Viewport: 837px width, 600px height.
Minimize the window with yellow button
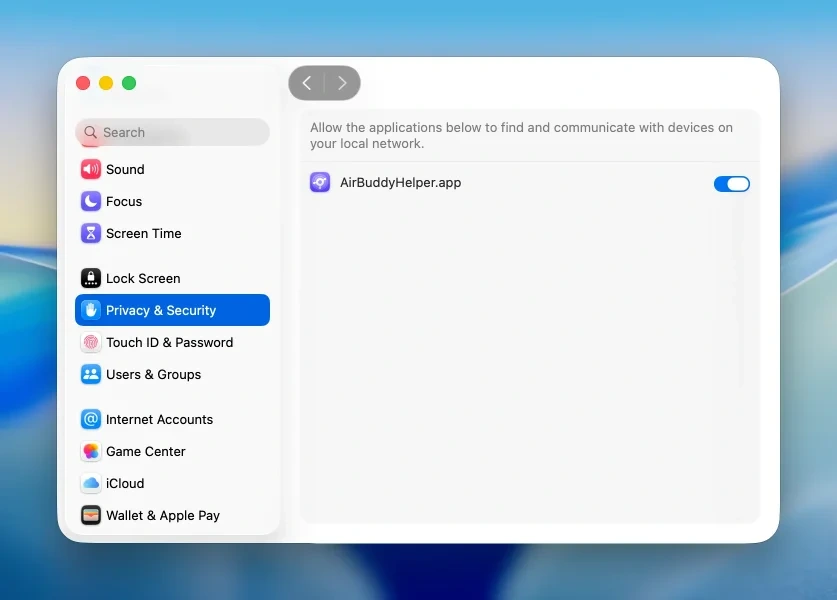point(106,83)
